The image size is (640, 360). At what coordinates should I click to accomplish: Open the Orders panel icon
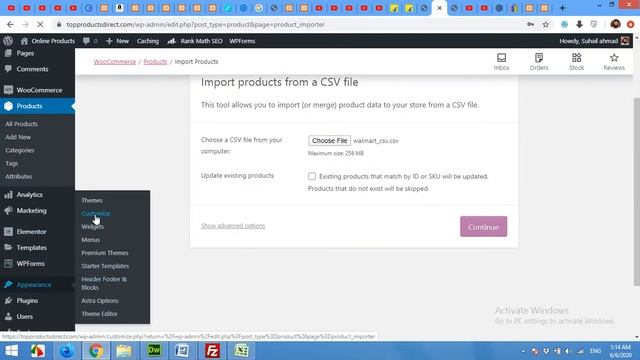539,62
